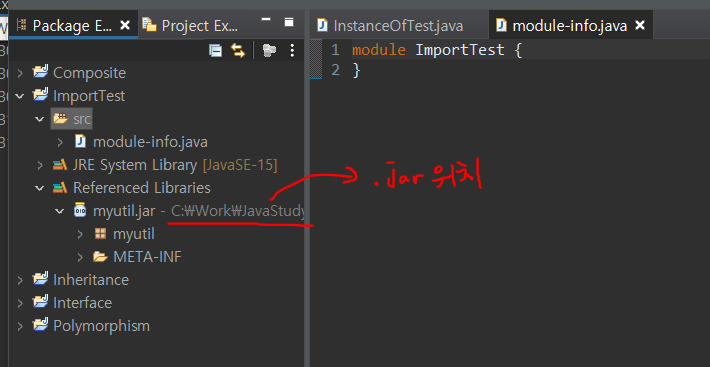Click the Referenced Libraries books icon
The height and width of the screenshot is (367, 710).
click(60, 188)
